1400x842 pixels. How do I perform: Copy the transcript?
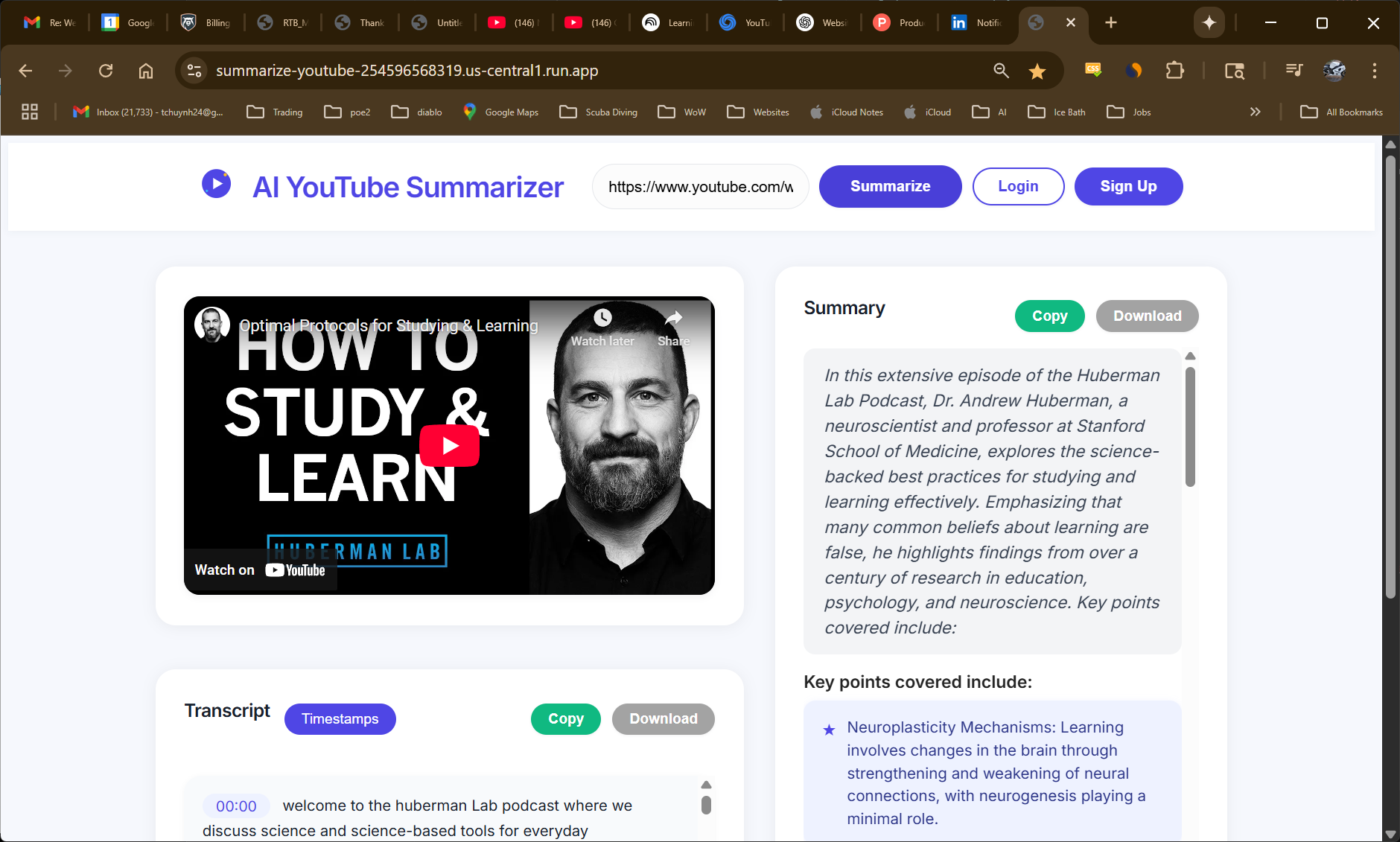click(x=565, y=718)
